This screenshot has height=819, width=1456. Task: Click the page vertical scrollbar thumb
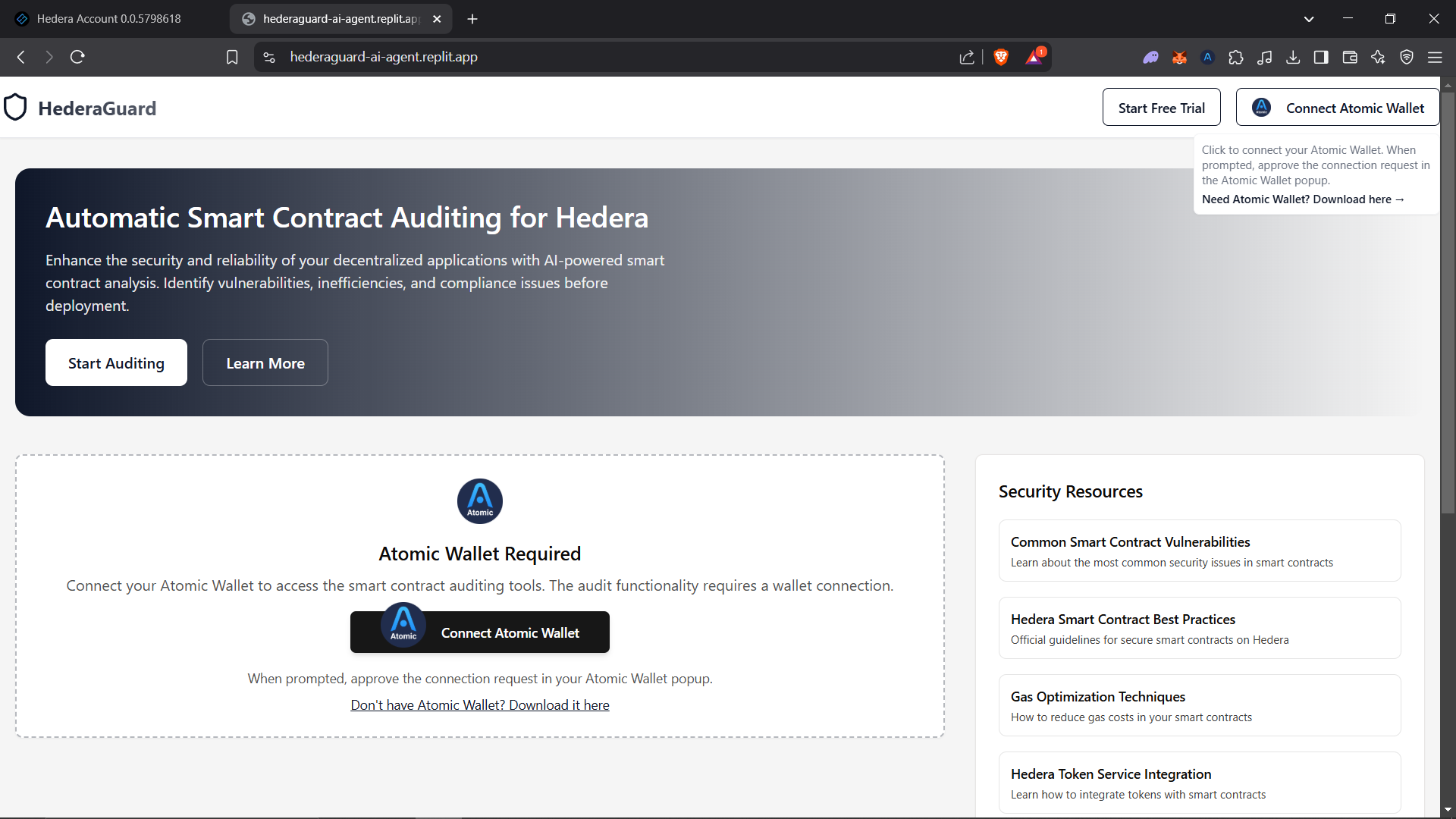(1448, 303)
